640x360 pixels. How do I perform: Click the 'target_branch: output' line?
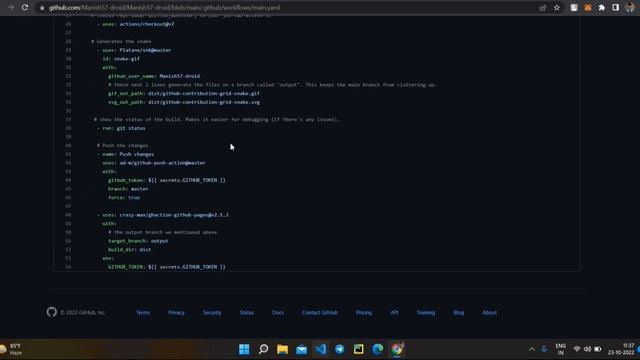pos(138,241)
